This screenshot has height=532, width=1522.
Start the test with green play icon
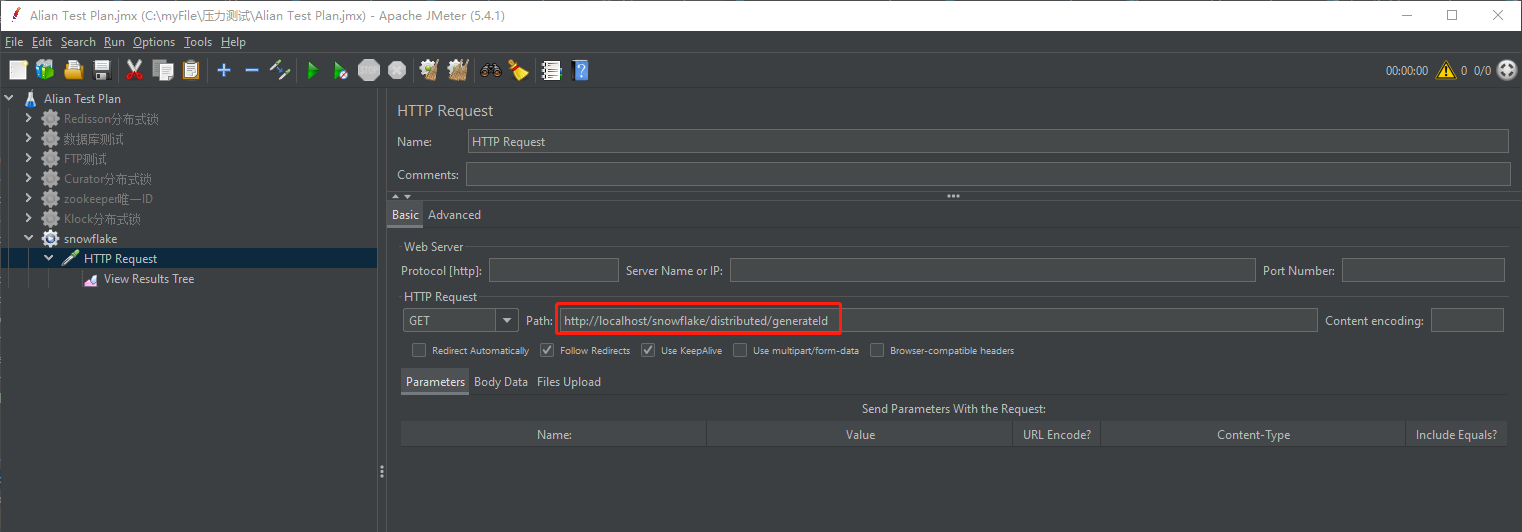point(313,70)
